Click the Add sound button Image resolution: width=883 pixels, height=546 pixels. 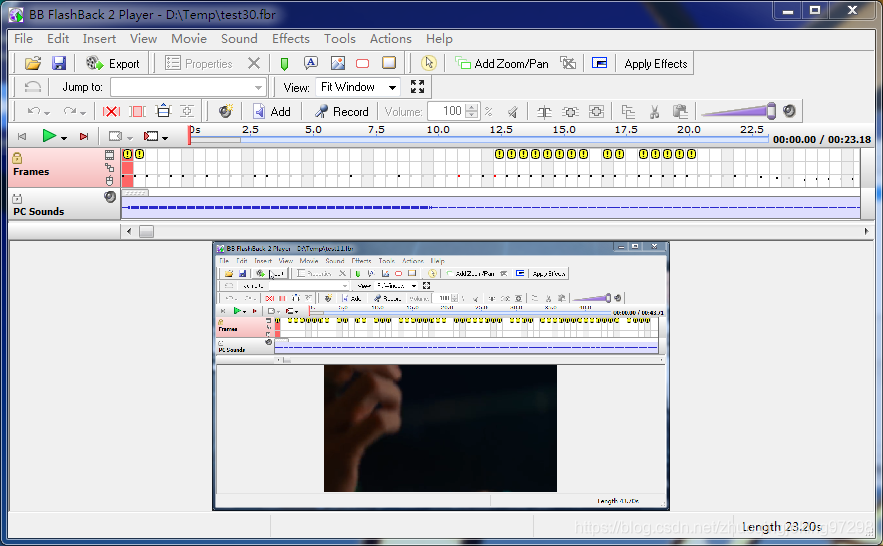[271, 111]
